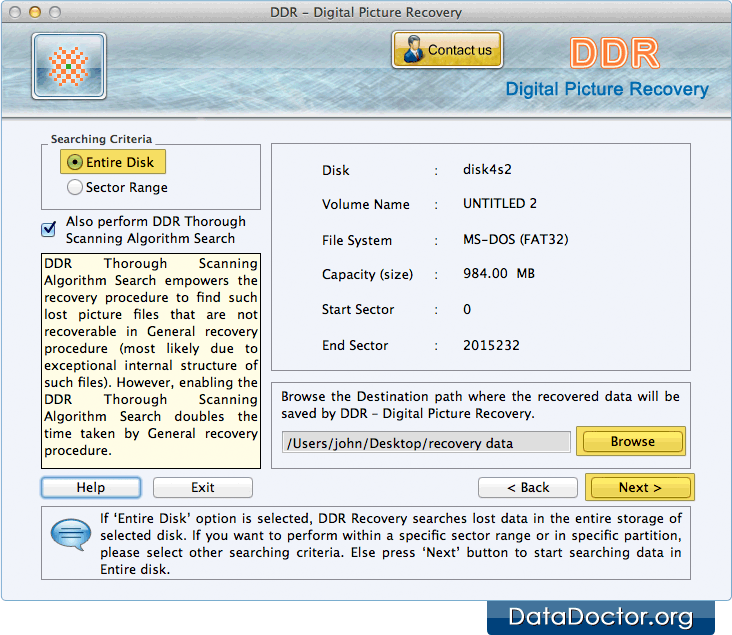732x635 pixels.
Task: Click the Start Sector value 0
Action: pyautogui.click(x=467, y=310)
